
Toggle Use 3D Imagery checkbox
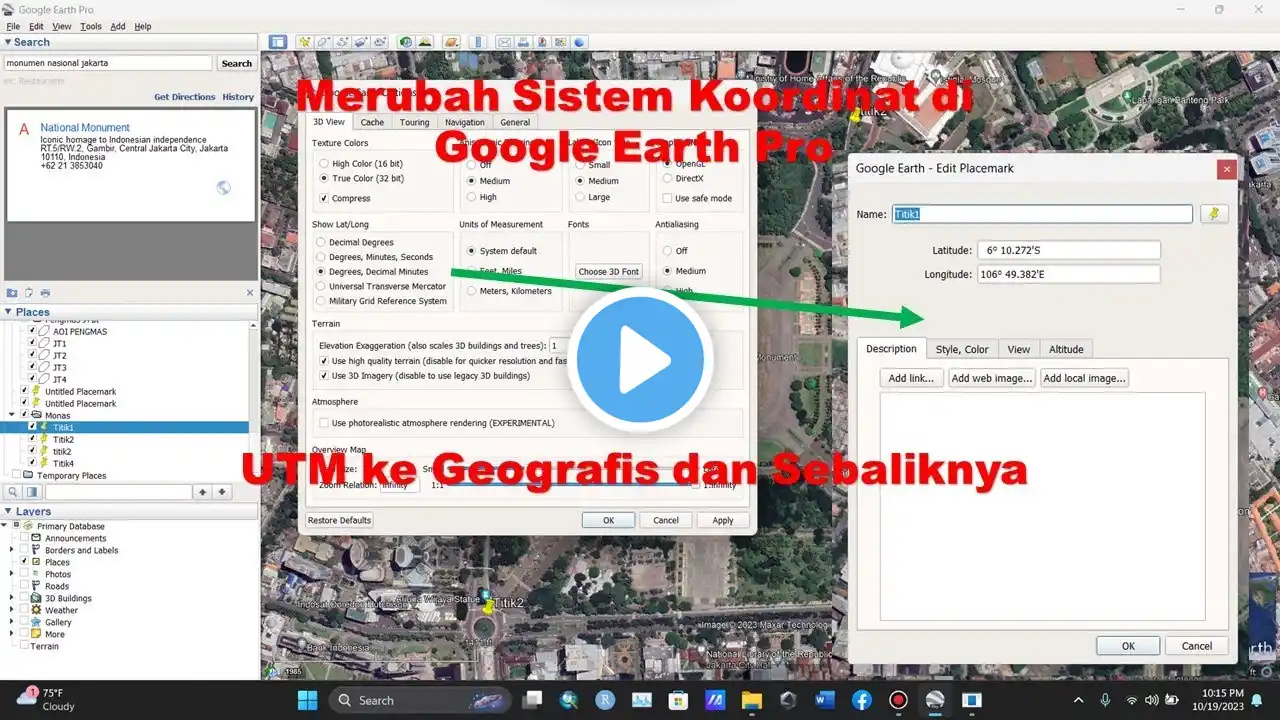coord(324,376)
